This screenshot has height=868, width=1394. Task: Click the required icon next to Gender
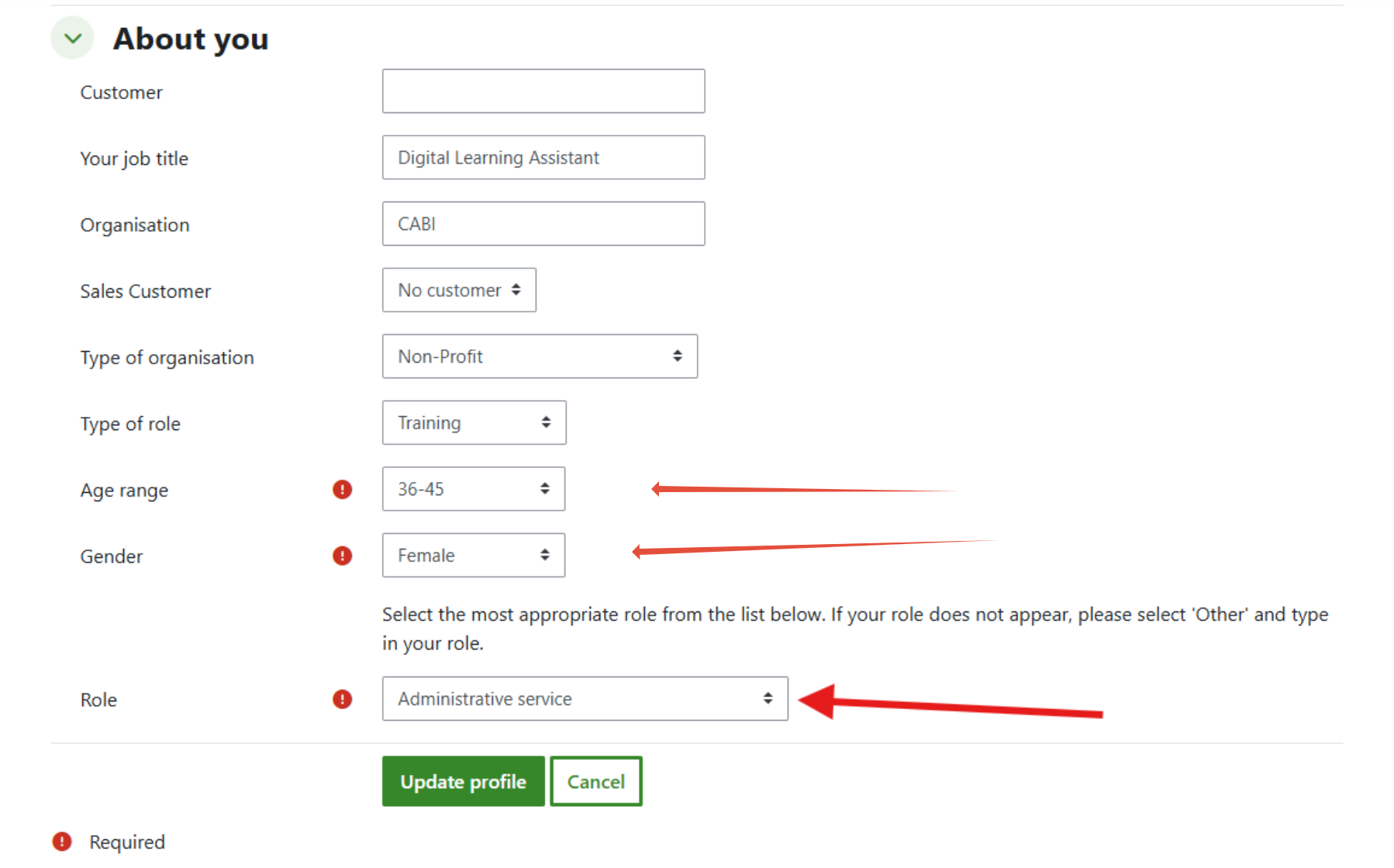(x=342, y=556)
